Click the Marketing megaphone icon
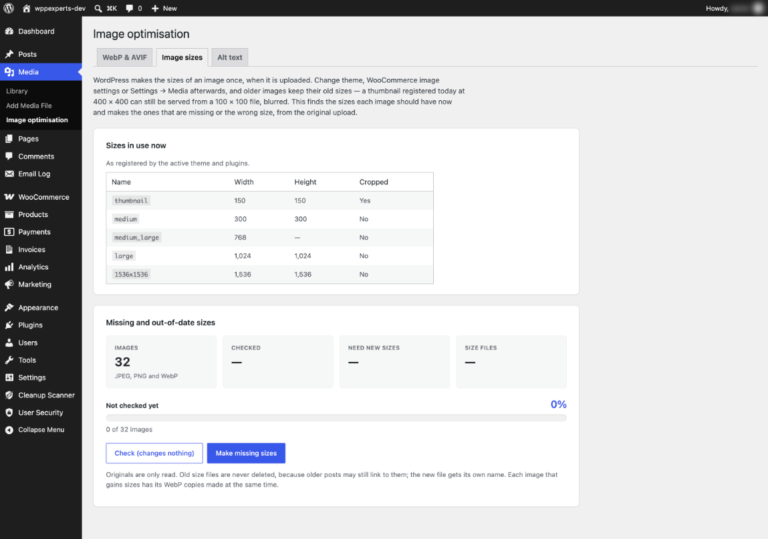768x539 pixels. pyautogui.click(x=9, y=284)
